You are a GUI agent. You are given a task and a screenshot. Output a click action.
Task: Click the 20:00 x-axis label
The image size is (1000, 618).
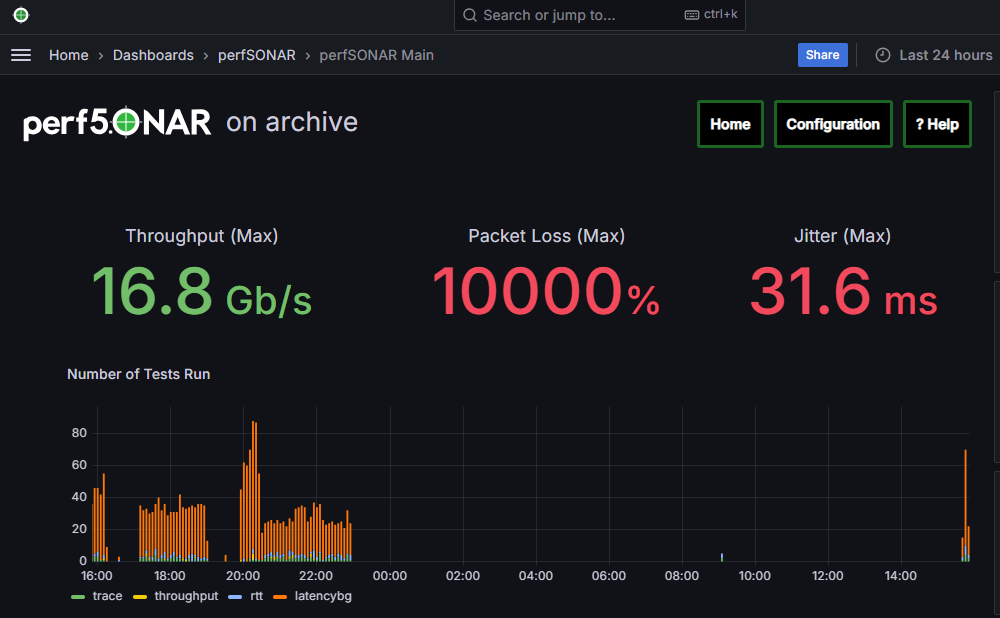243,575
